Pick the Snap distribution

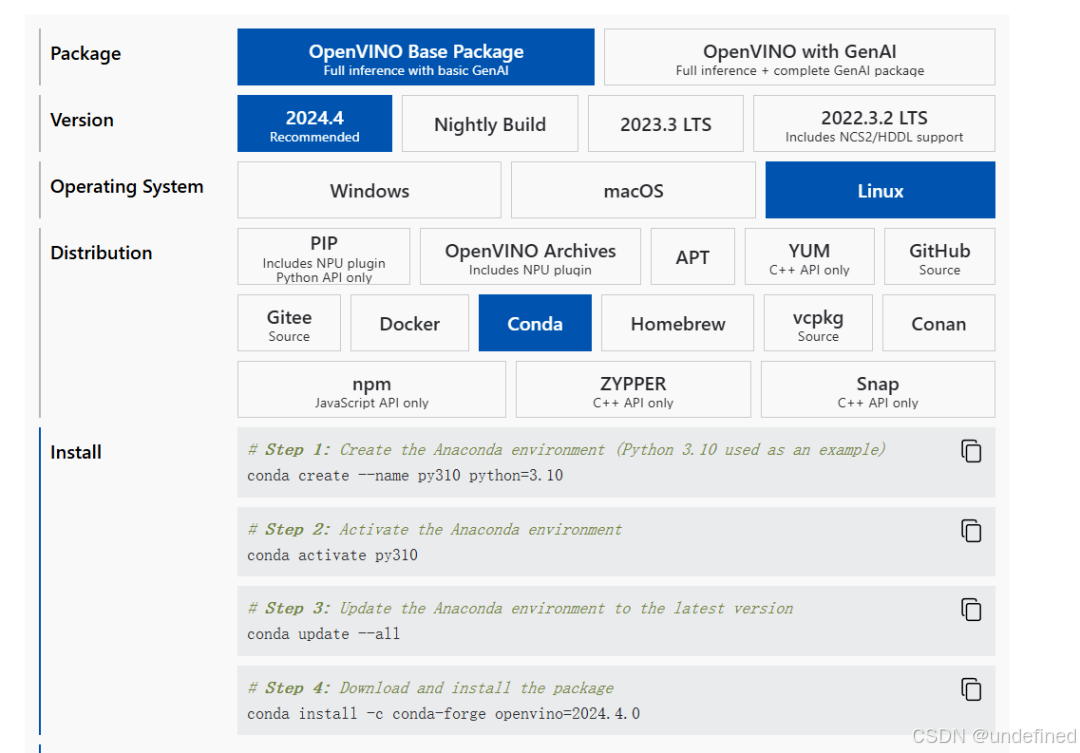point(878,389)
